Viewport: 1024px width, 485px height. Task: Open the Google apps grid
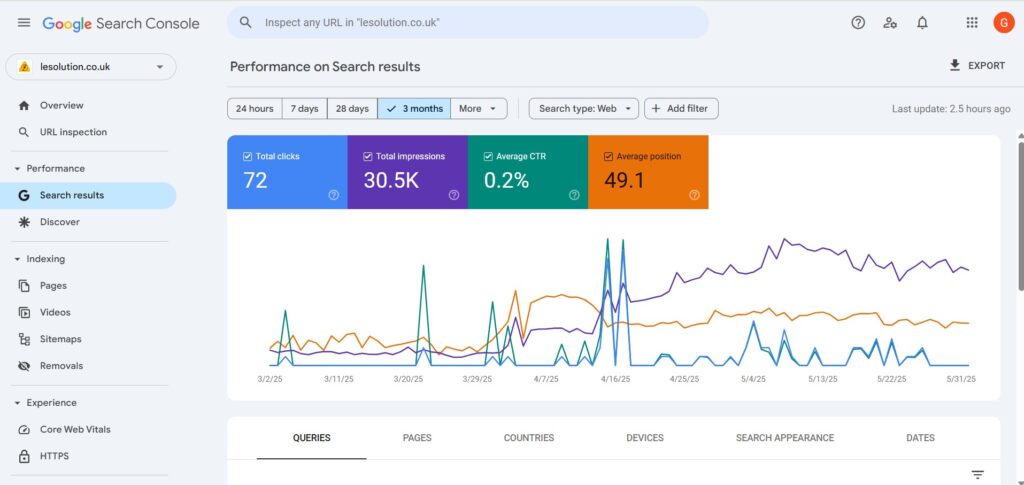[x=972, y=23]
